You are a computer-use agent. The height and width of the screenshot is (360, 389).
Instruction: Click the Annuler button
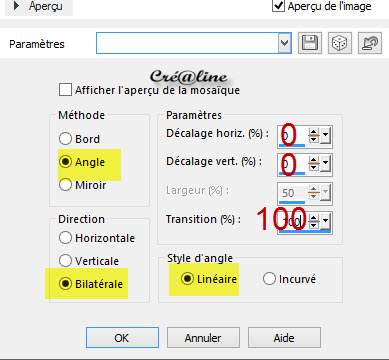[x=203, y=338]
